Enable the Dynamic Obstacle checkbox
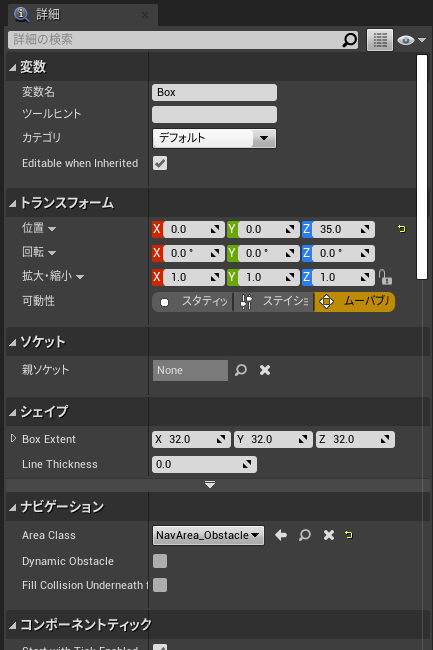 point(160,561)
